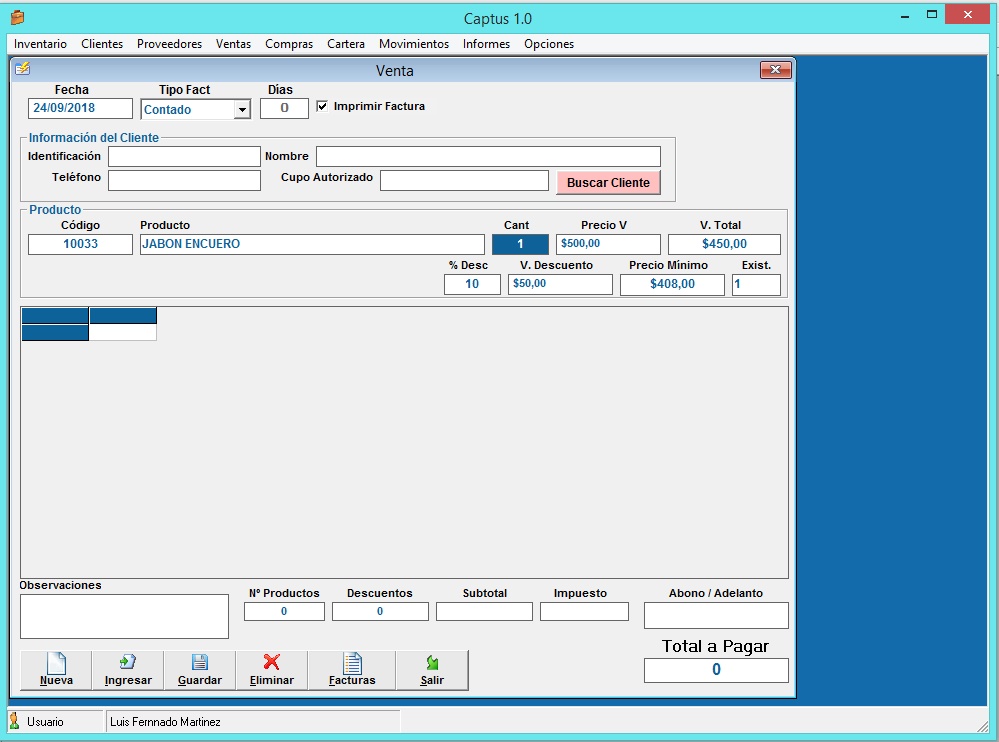This screenshot has height=742, width=999.
Task: Close the Venta window
Action: tap(775, 70)
